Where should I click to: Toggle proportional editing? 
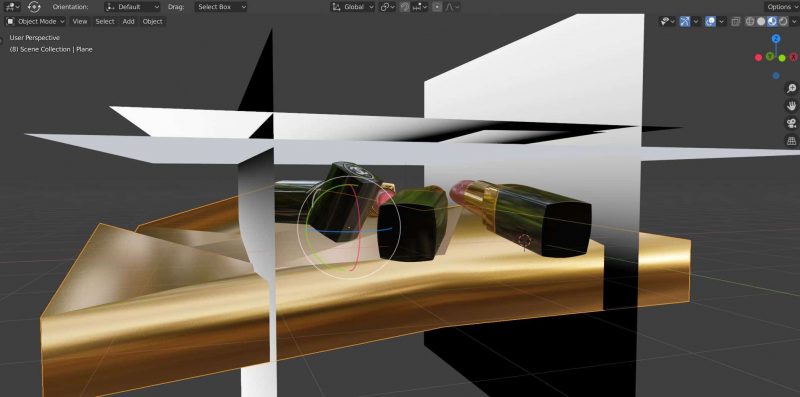tap(437, 7)
